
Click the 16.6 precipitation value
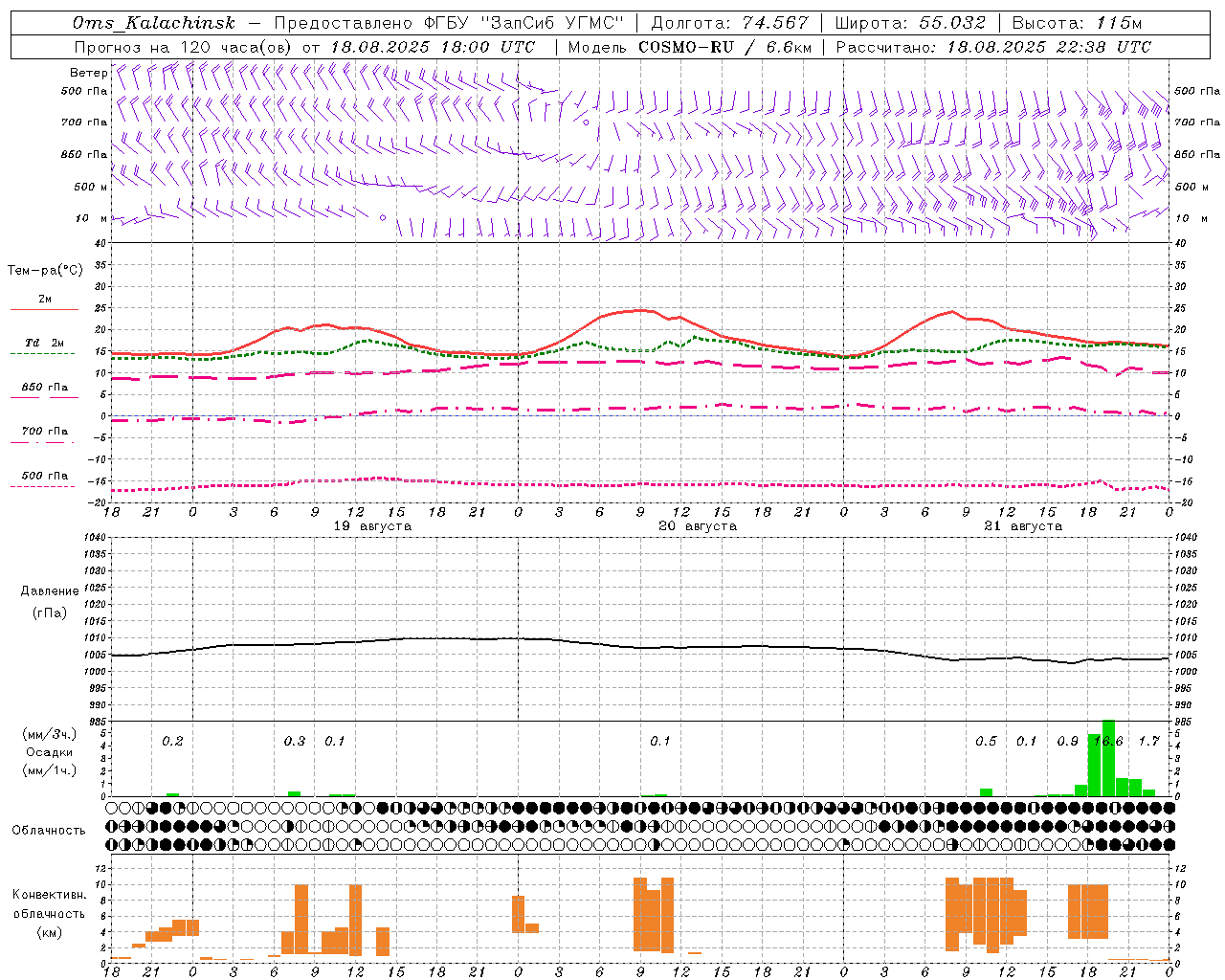point(1108,742)
